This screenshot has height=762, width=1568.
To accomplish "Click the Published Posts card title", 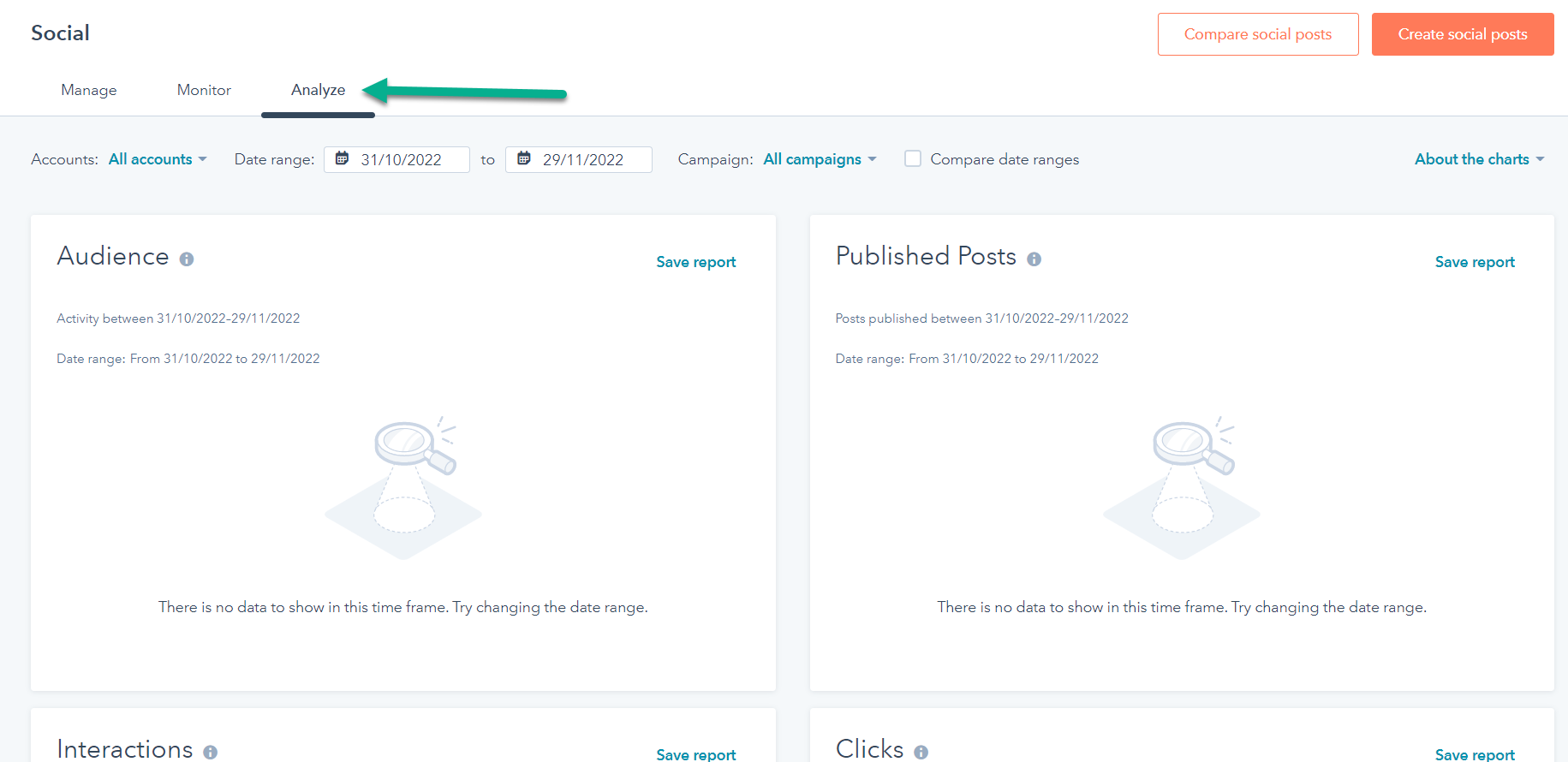I will click(926, 256).
